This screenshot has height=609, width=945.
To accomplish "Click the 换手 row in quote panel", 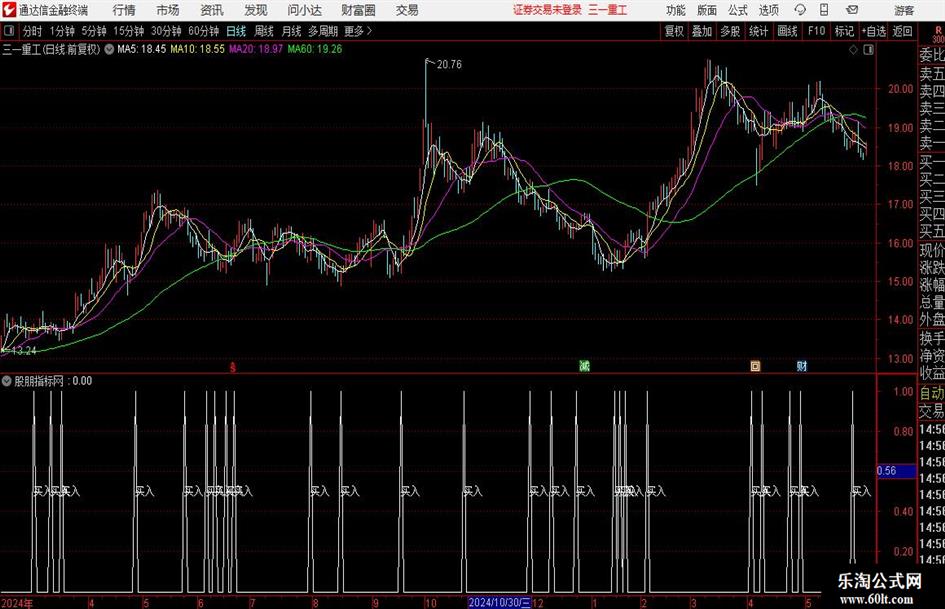I will point(931,338).
